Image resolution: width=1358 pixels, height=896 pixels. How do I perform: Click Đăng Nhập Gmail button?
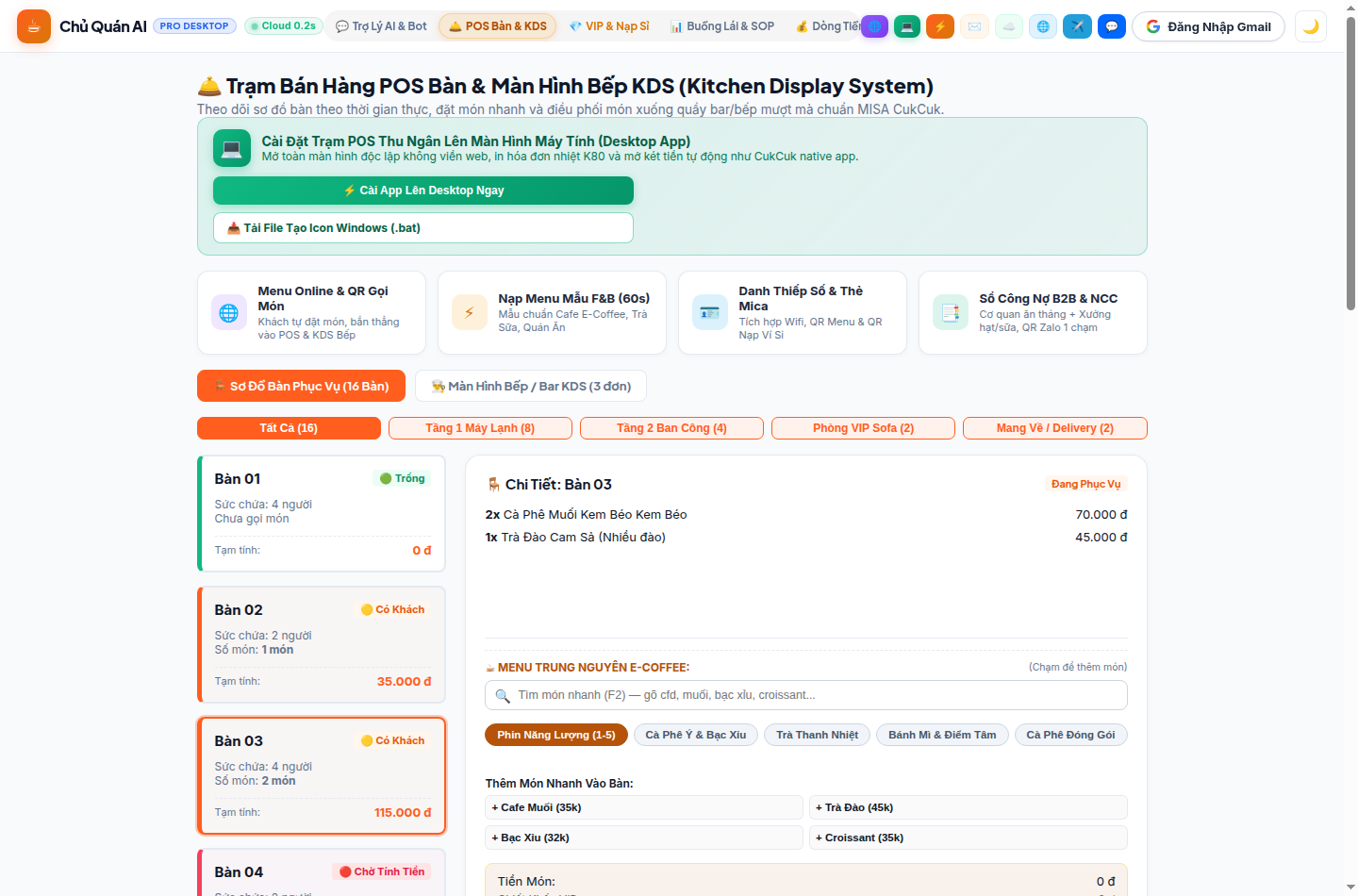1208,26
